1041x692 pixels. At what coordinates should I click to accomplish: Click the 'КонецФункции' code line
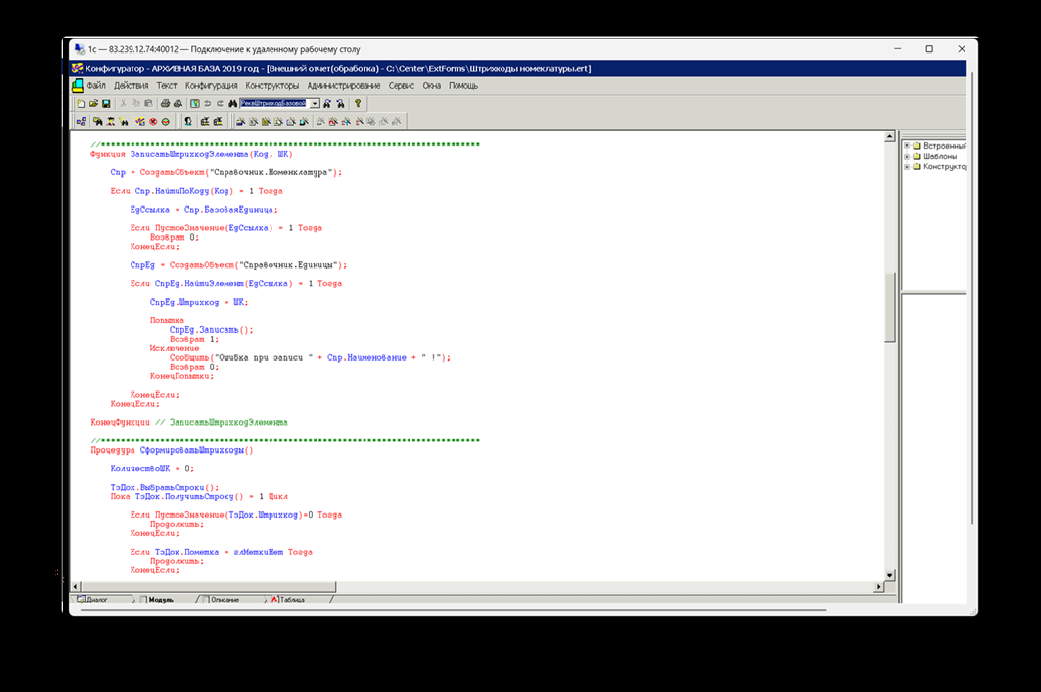coord(189,422)
